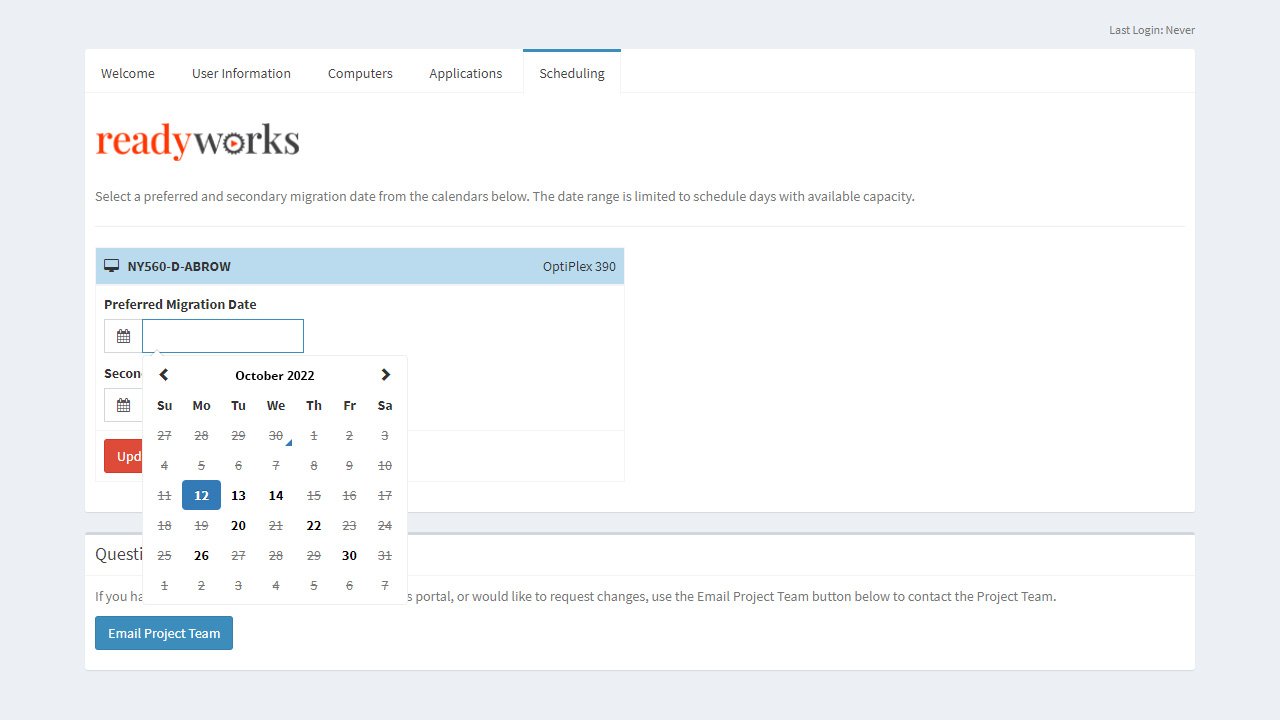Pick October 30 as a migration date
Screen dimensions: 1280x720
(349, 555)
